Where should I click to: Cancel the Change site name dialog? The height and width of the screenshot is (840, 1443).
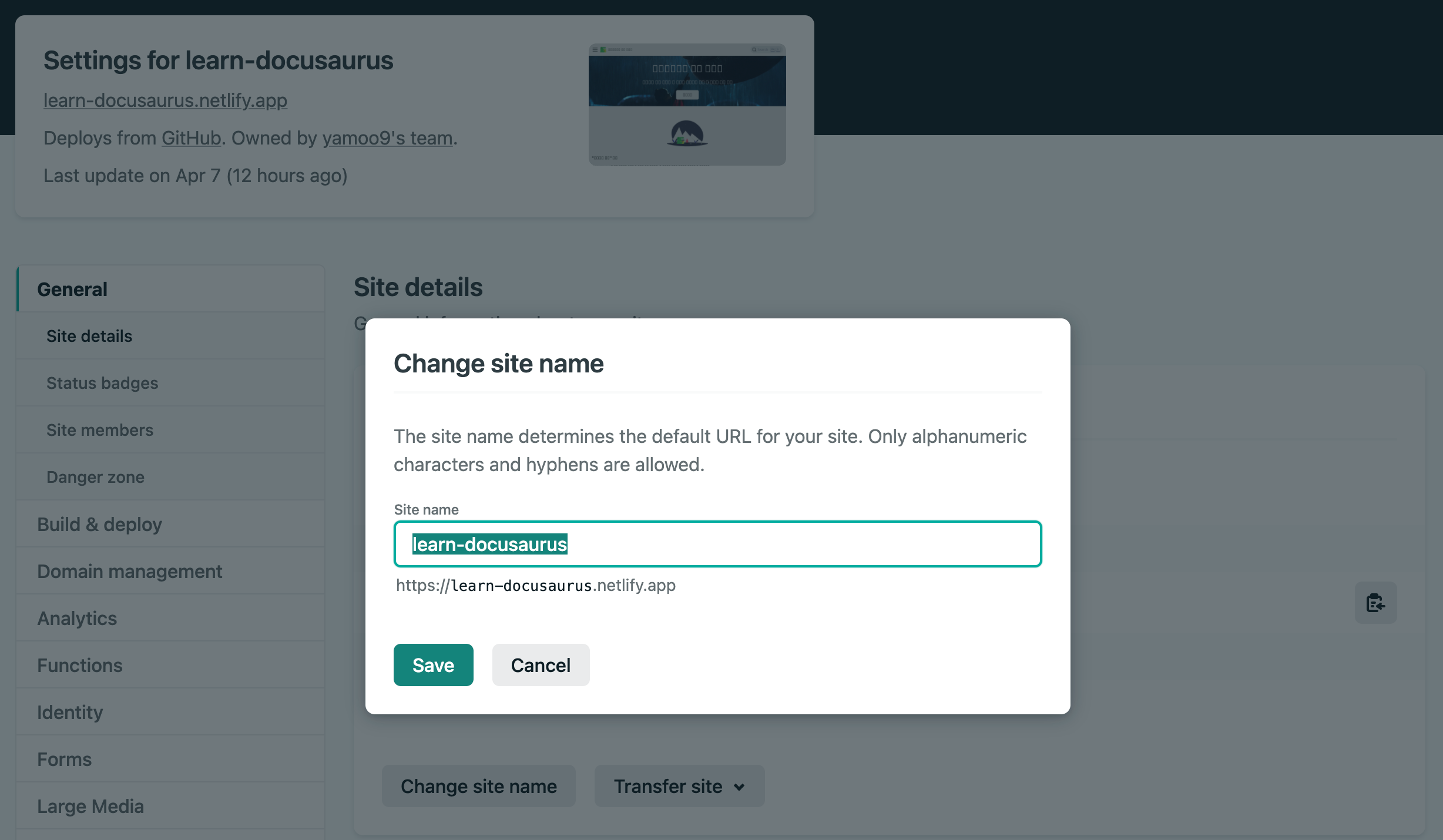541,665
